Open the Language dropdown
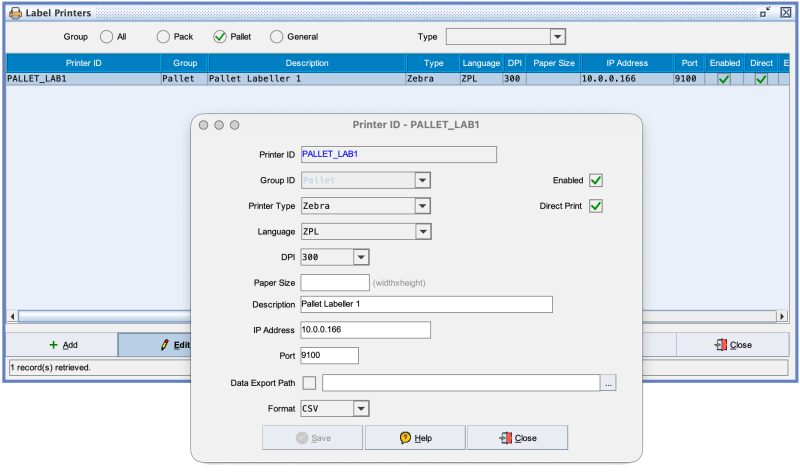 [423, 232]
